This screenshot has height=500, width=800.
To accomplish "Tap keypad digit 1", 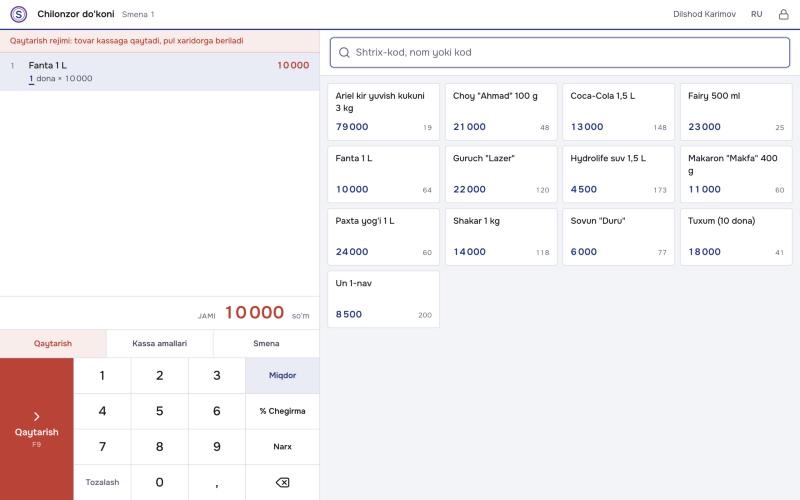I will pyautogui.click(x=102, y=376).
